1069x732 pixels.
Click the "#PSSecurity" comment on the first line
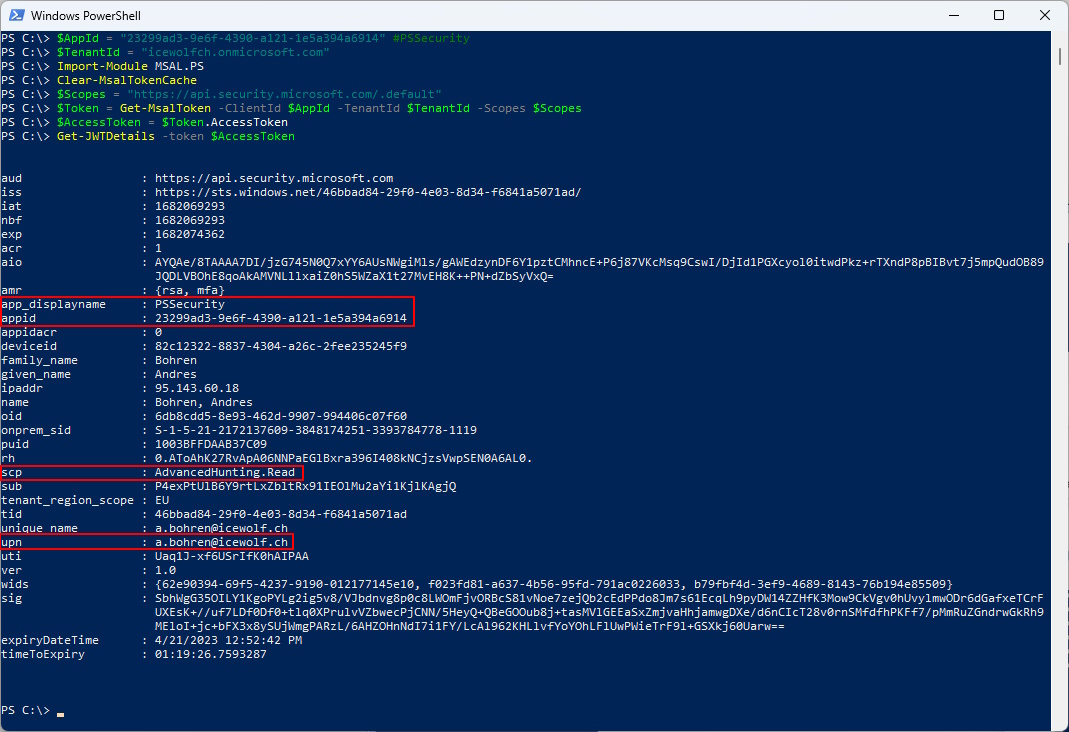(432, 38)
